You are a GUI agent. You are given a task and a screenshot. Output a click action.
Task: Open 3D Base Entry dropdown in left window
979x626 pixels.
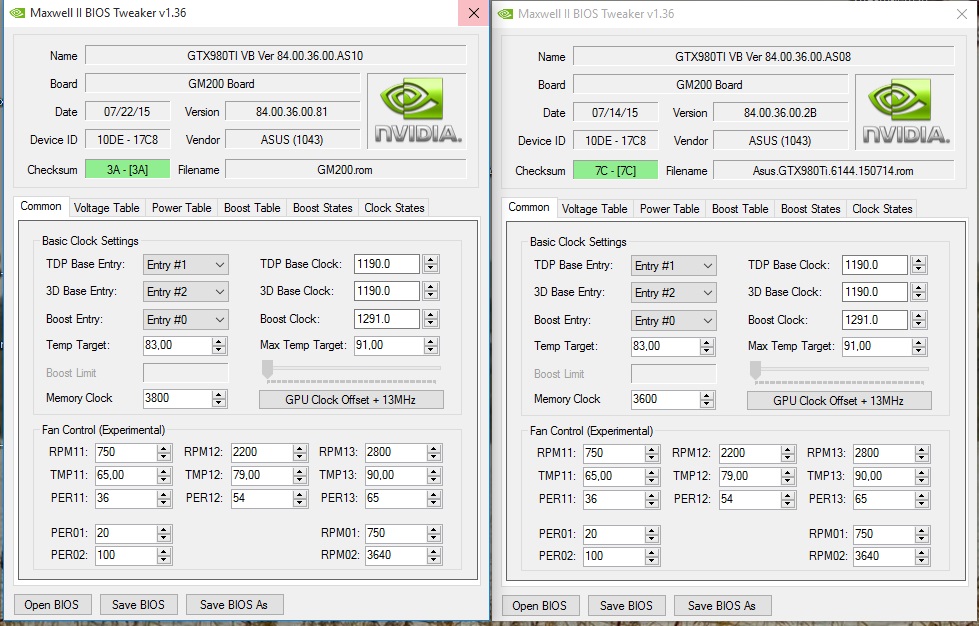click(x=185, y=291)
